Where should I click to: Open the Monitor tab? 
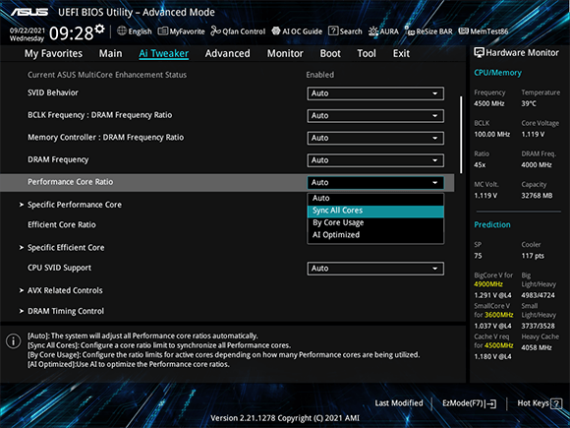click(285, 53)
